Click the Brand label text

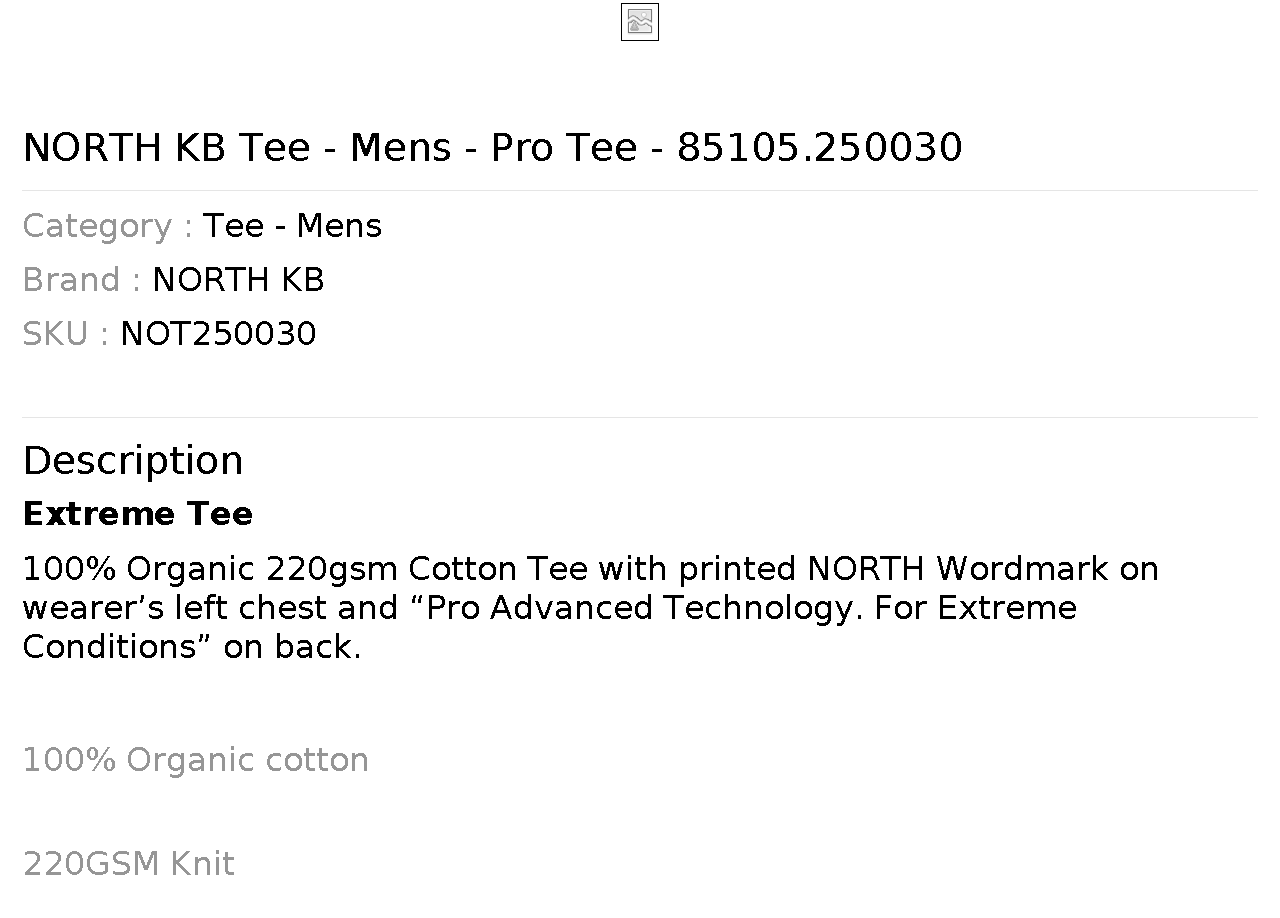pos(81,280)
